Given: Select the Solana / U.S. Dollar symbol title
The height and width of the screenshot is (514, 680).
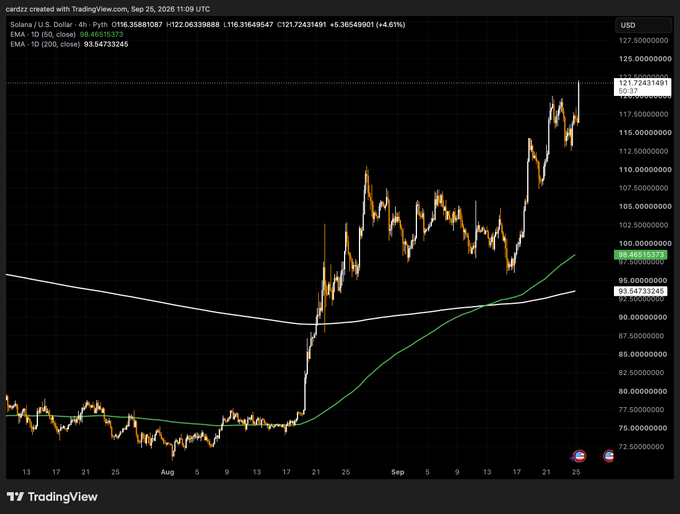Looking at the screenshot, I should [42, 25].
